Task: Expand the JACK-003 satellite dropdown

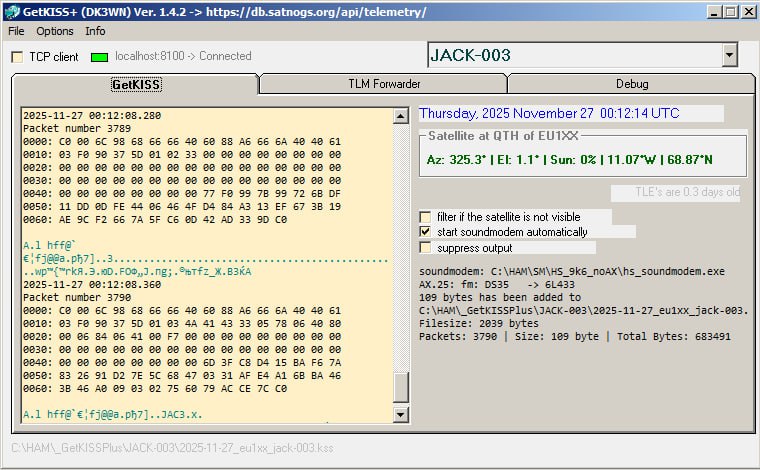Action: pos(729,56)
